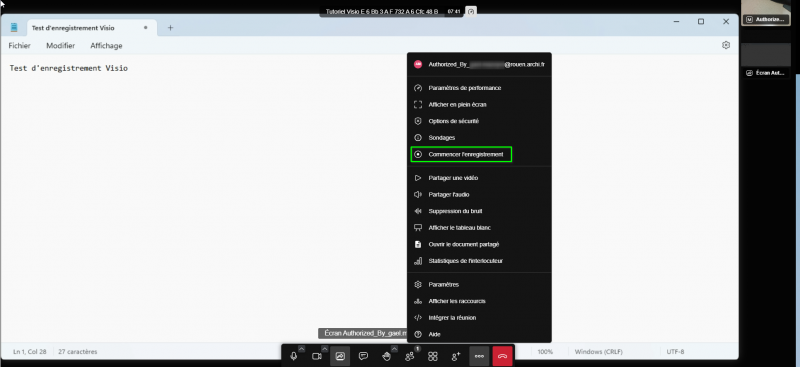Click the question mark Aide icon
800x367 pixels.
coord(418,334)
